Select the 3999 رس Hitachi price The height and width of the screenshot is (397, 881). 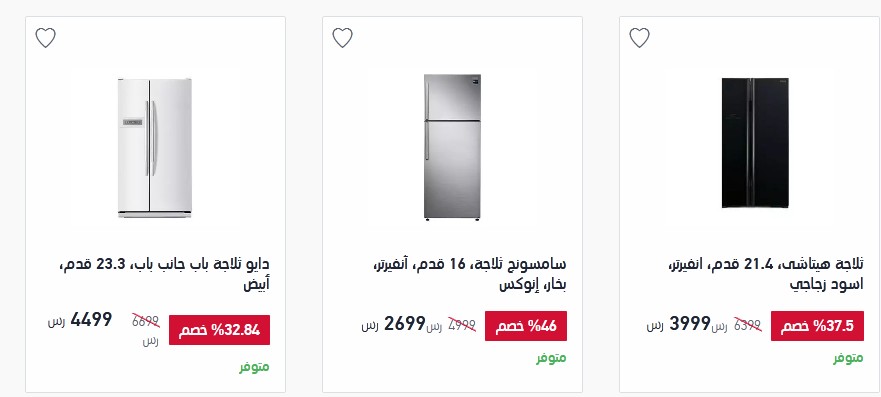click(x=678, y=324)
